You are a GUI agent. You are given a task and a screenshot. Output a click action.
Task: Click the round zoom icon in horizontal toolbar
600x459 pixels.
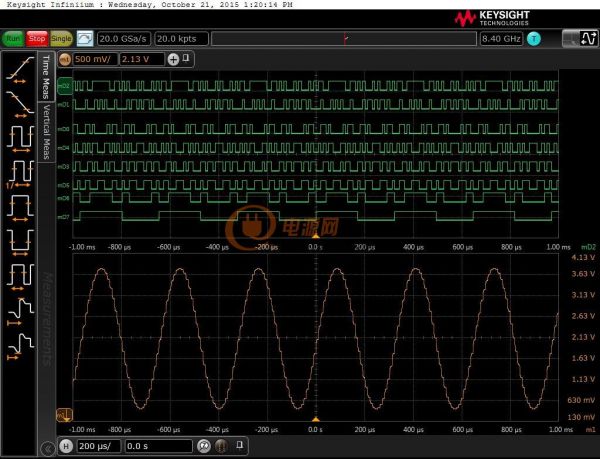[x=204, y=446]
